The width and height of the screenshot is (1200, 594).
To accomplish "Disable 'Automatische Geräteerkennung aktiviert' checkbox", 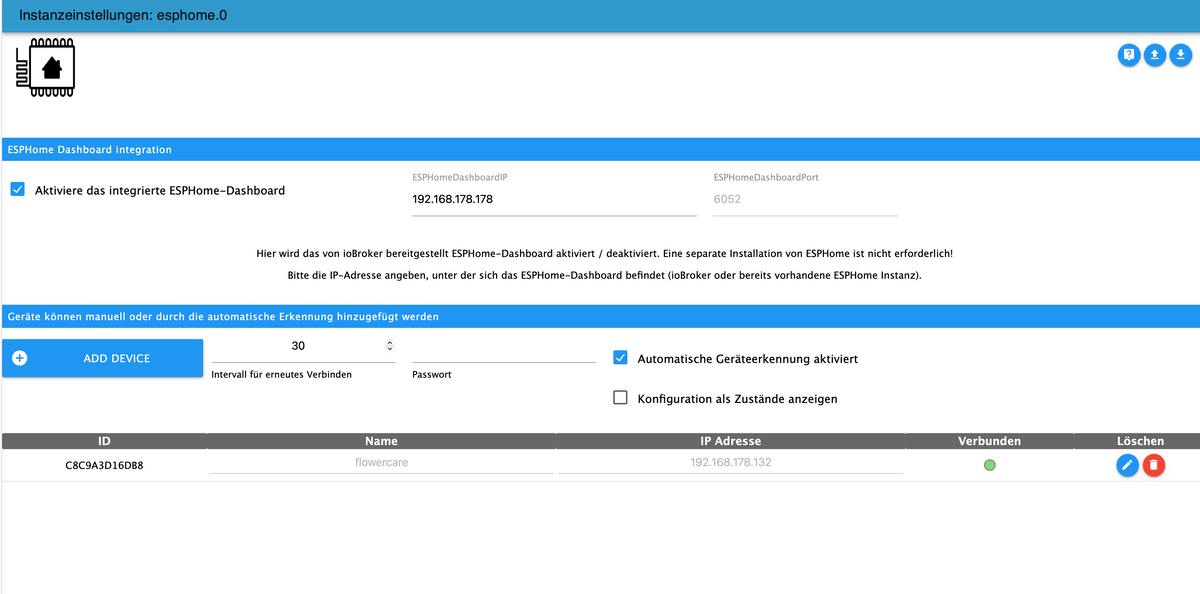I will point(620,358).
